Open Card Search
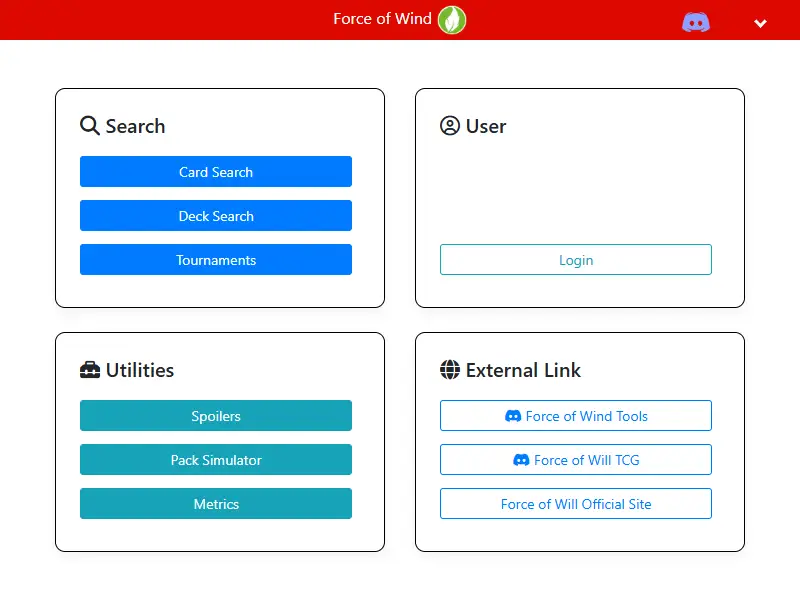 (216, 171)
